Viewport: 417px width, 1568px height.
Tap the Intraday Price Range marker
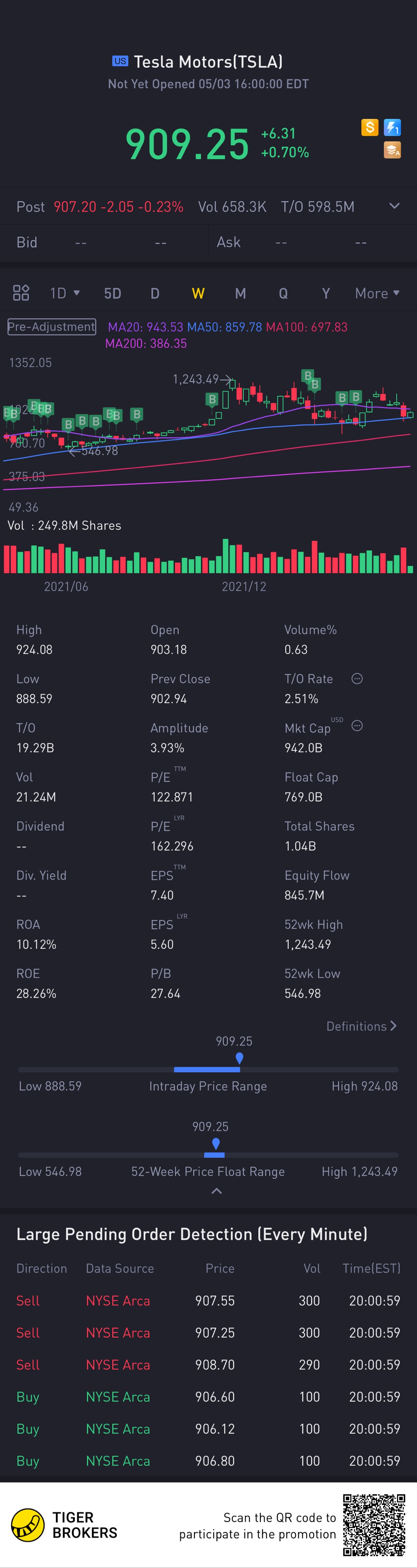pos(239,1059)
